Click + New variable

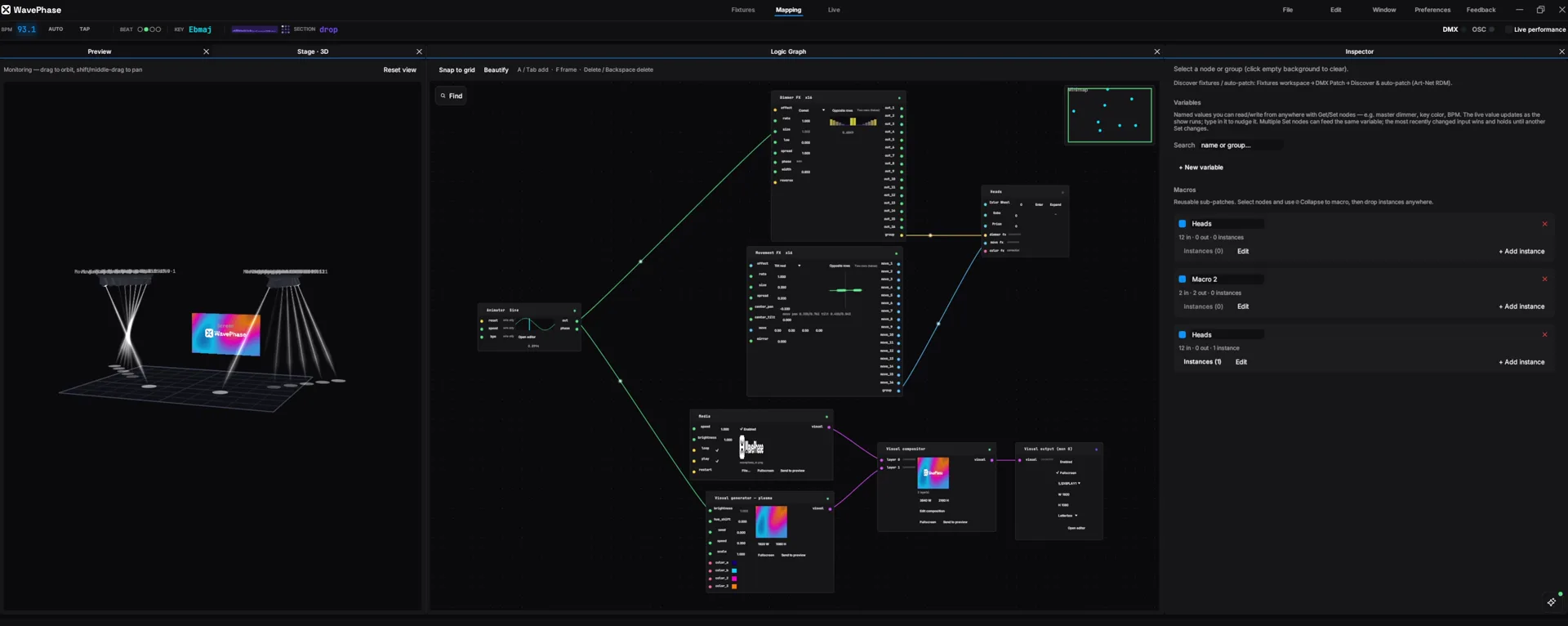coord(1200,168)
